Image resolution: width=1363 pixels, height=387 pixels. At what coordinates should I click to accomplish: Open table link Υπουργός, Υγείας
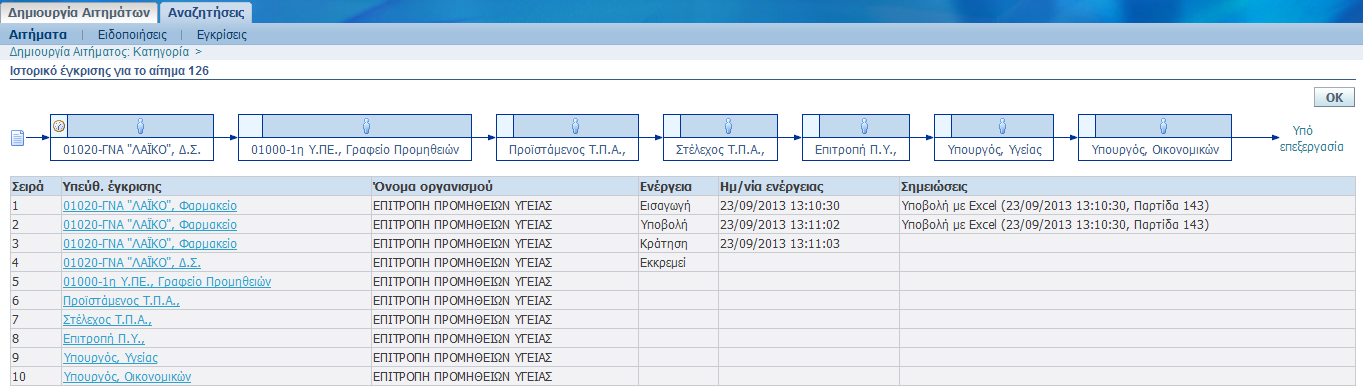[110, 358]
